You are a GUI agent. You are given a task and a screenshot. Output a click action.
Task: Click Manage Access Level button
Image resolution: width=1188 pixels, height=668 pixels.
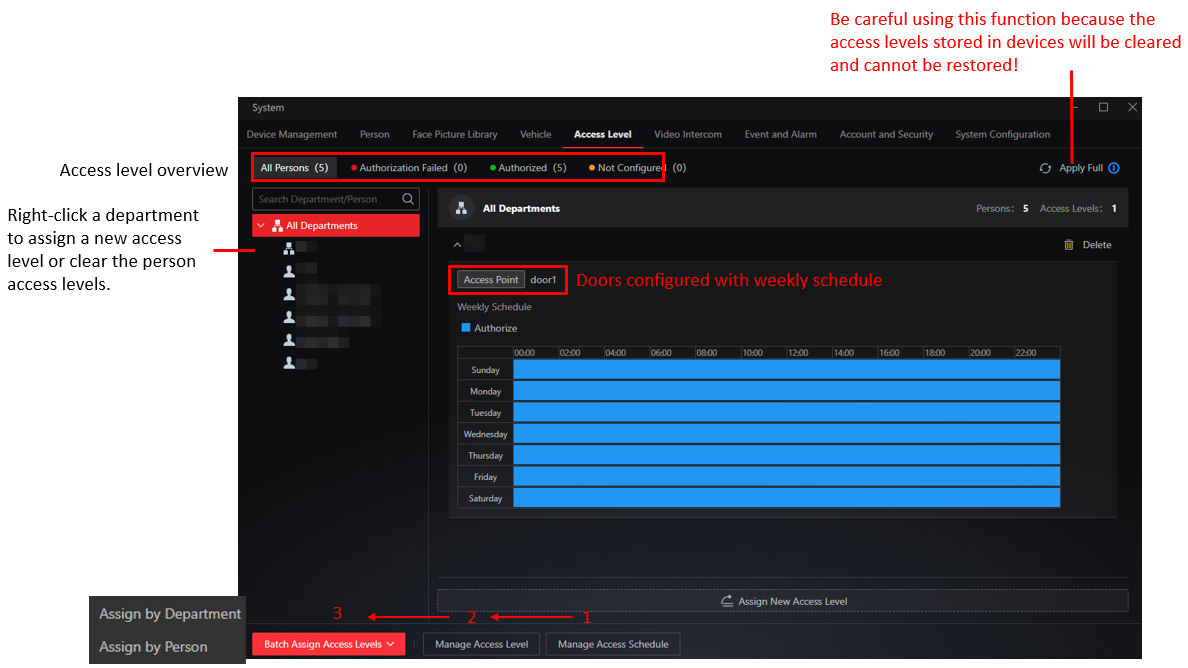[x=481, y=645]
